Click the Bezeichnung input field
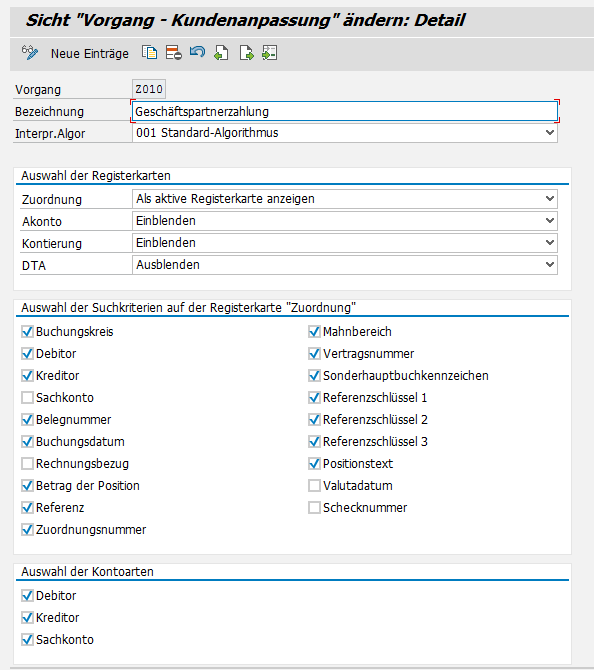Image resolution: width=594 pixels, height=670 pixels. click(x=345, y=112)
